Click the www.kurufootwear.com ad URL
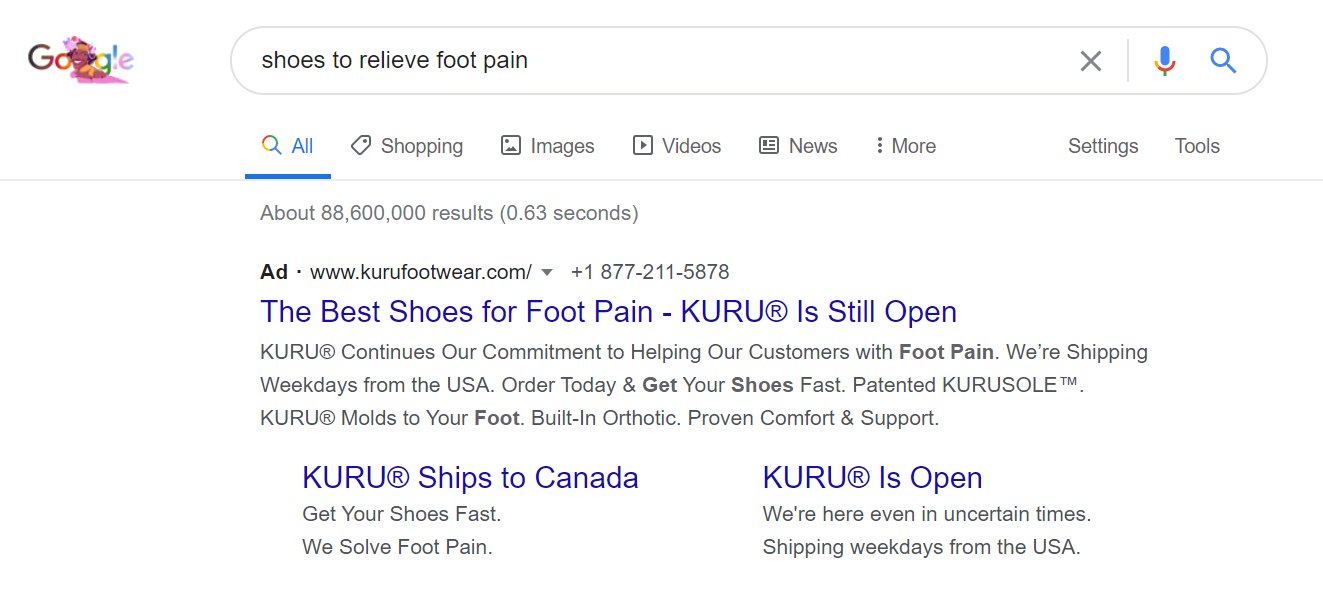The width and height of the screenshot is (1323, 591). (x=421, y=272)
